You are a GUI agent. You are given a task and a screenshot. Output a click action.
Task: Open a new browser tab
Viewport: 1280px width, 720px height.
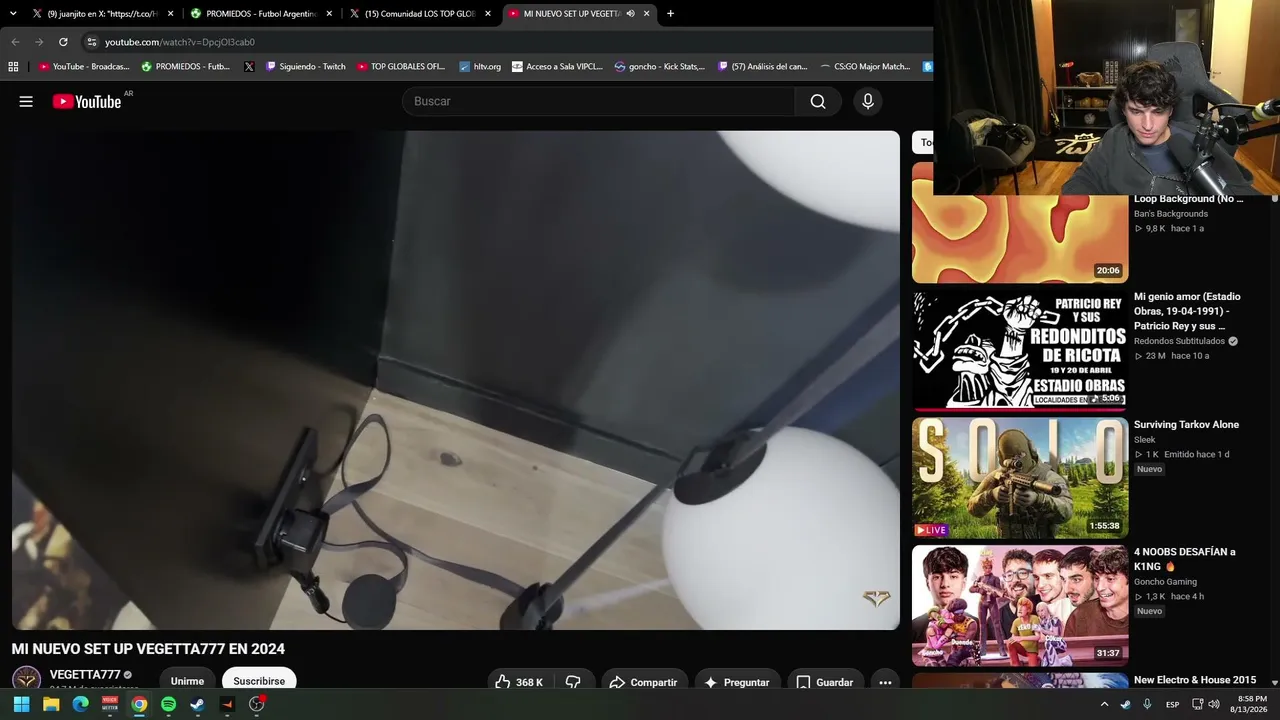point(670,14)
